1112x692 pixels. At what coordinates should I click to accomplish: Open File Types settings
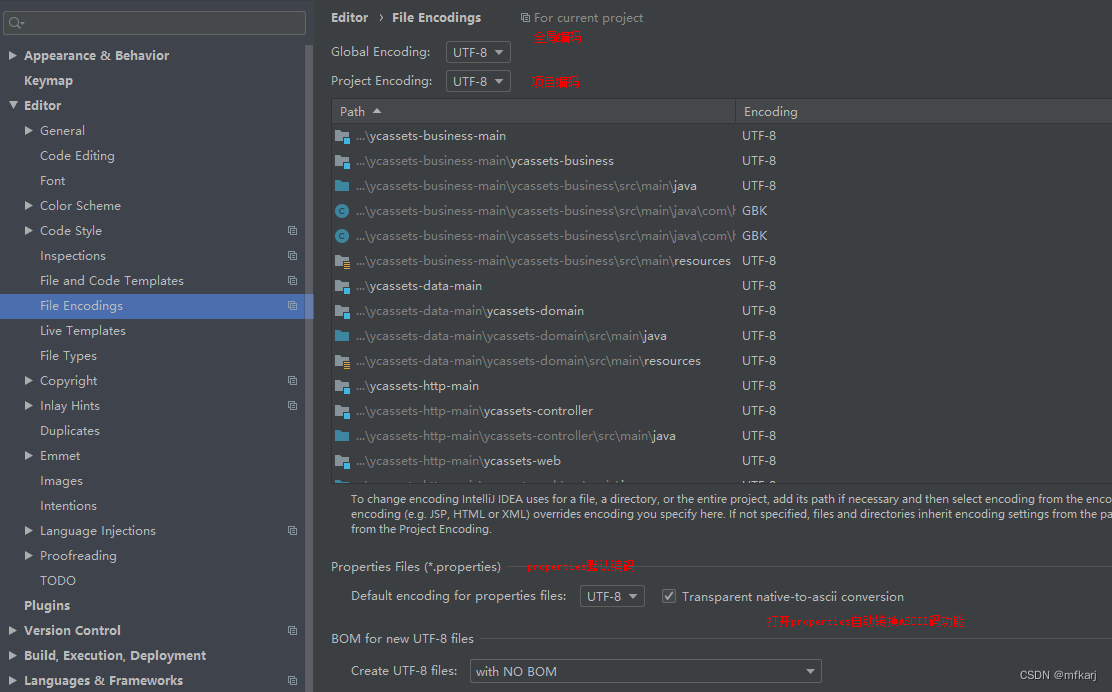click(68, 356)
